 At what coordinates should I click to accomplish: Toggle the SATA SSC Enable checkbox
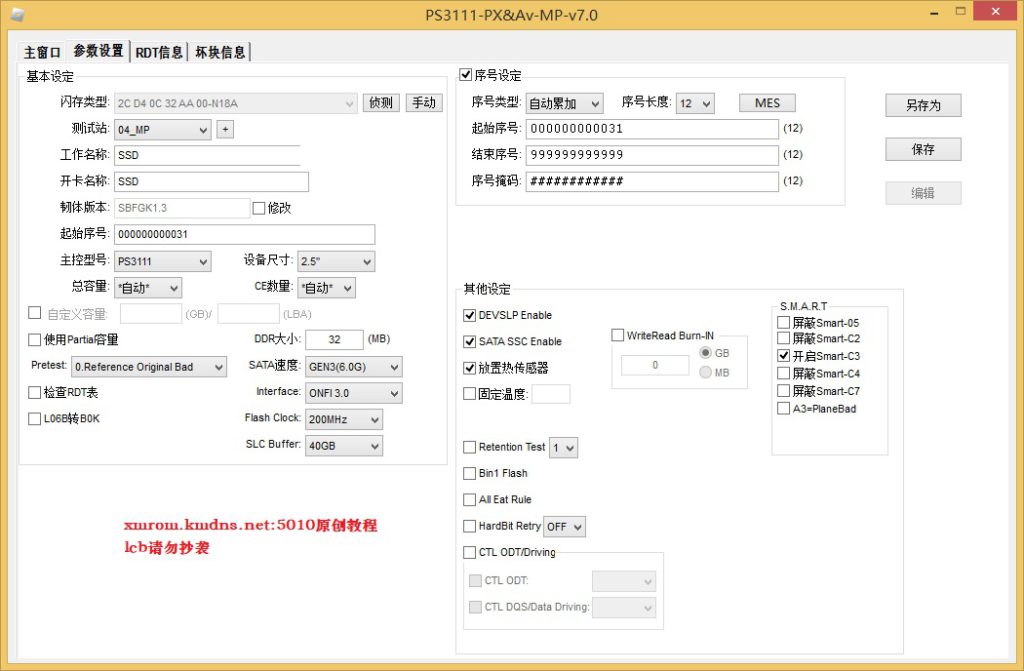470,341
